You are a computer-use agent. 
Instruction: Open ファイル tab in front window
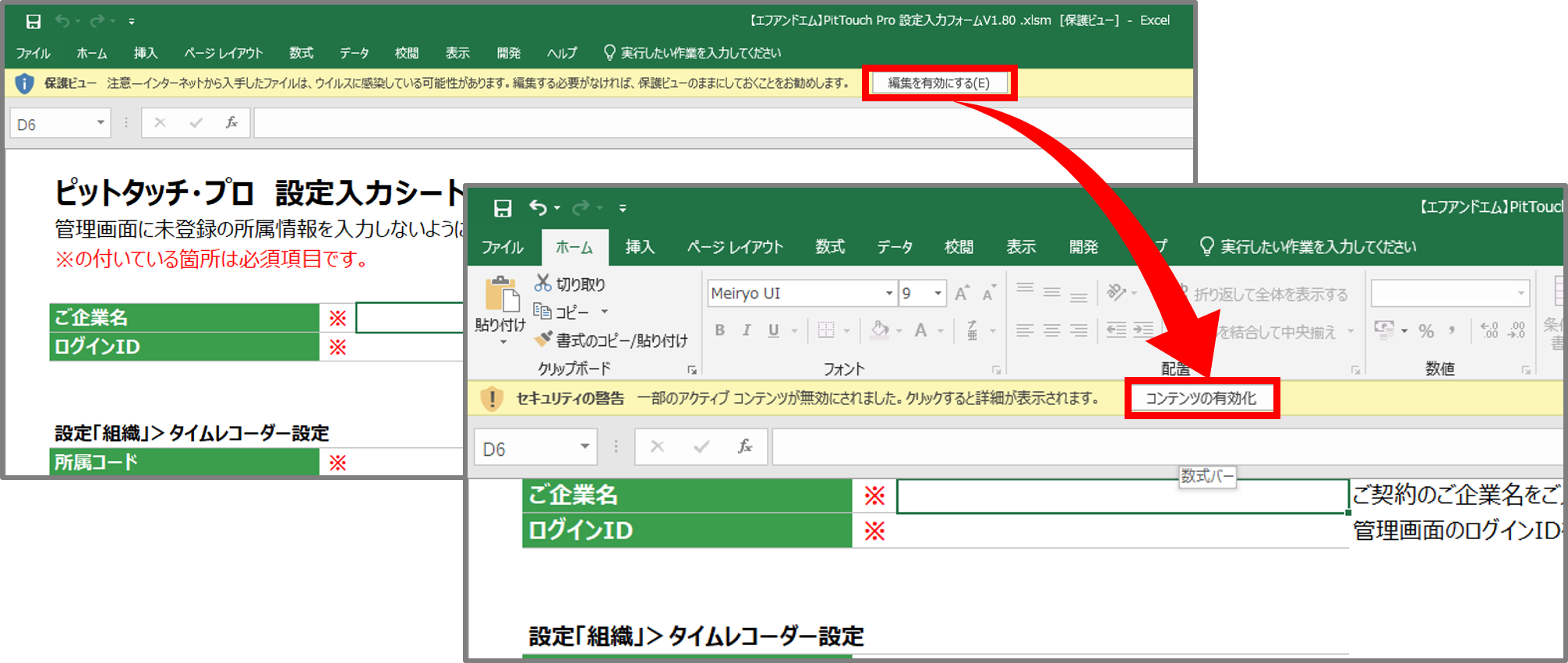pyautogui.click(x=503, y=247)
